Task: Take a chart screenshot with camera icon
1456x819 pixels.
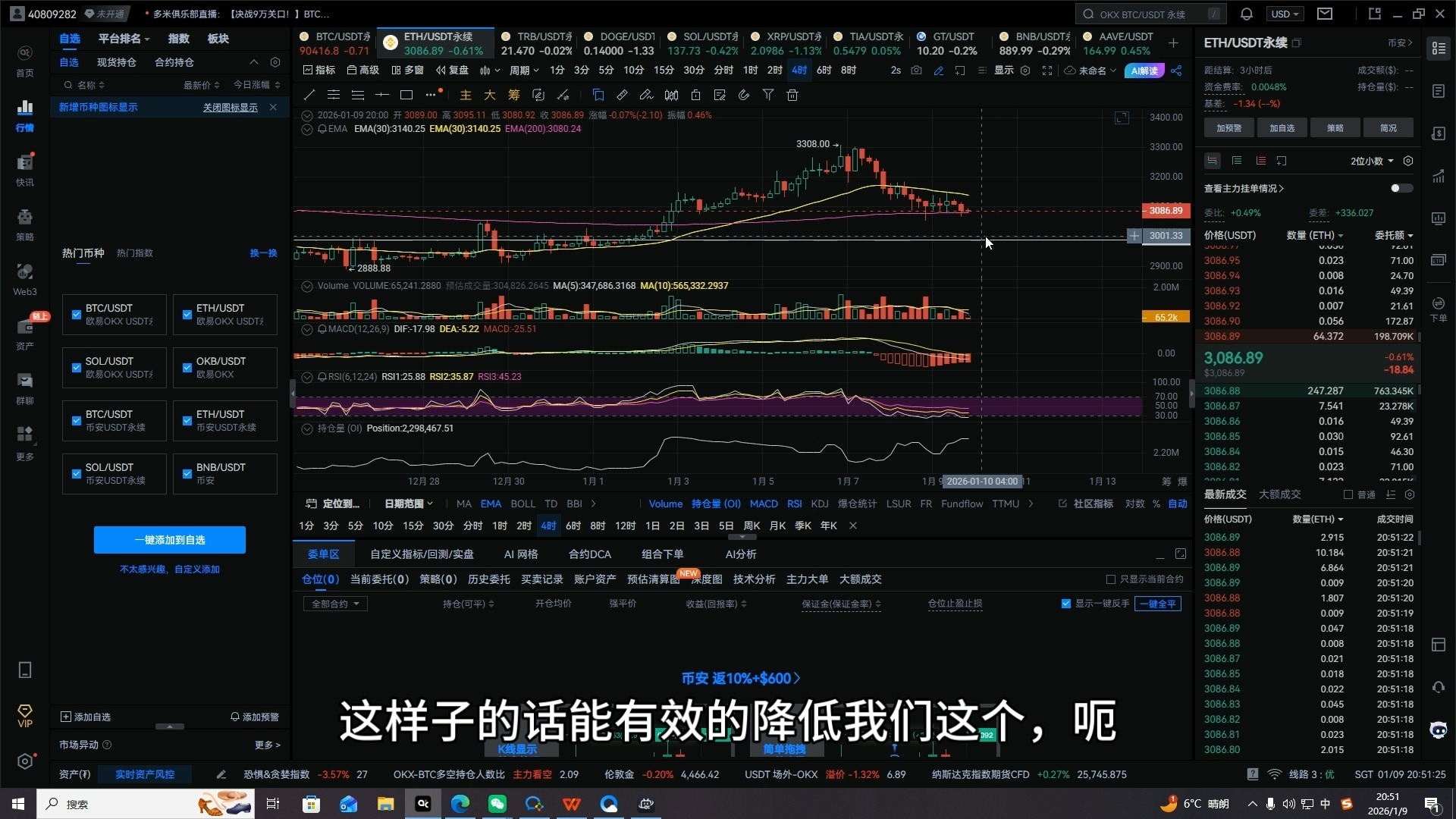Action: click(917, 71)
